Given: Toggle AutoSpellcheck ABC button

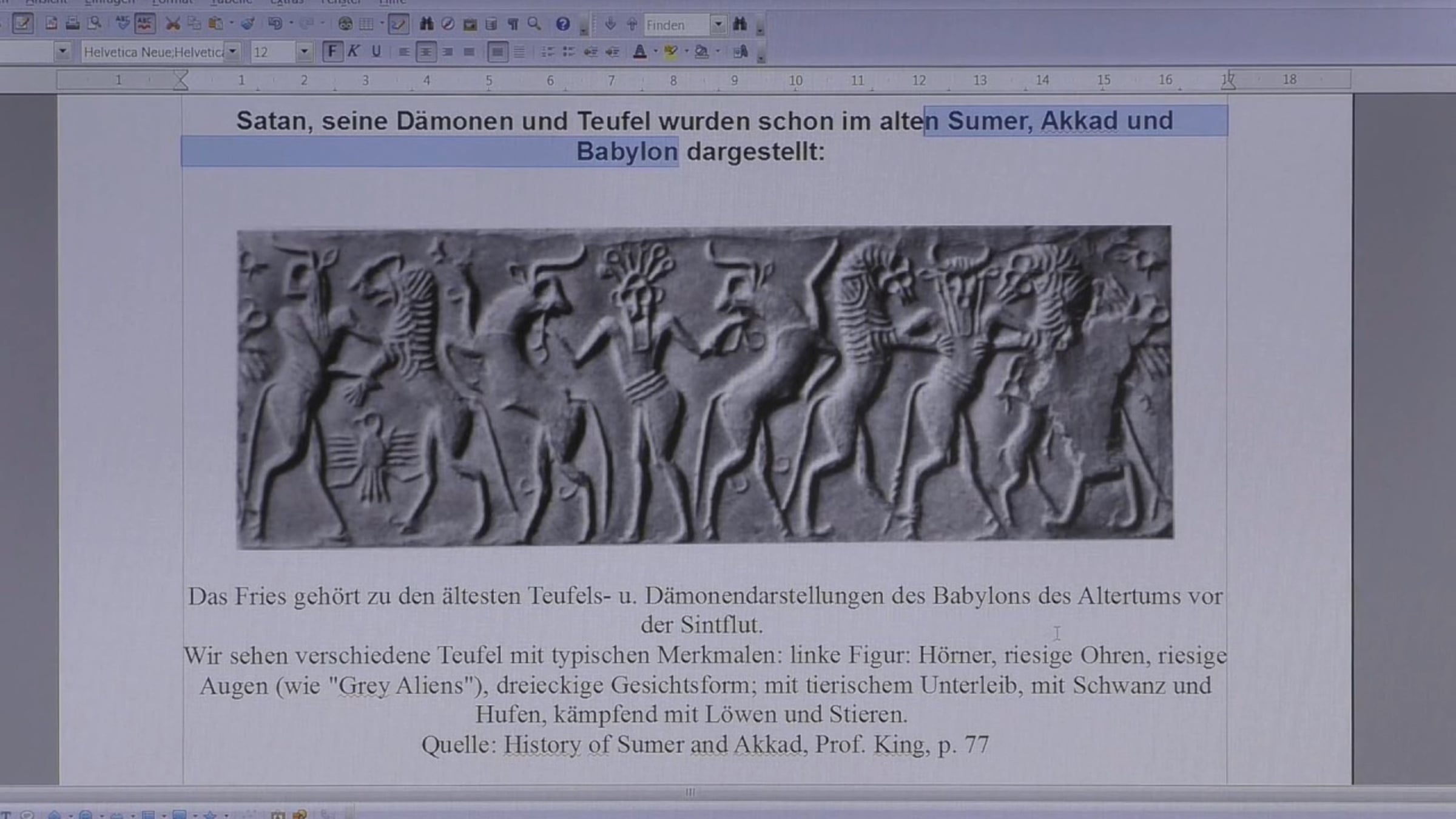Looking at the screenshot, I should 145,24.
